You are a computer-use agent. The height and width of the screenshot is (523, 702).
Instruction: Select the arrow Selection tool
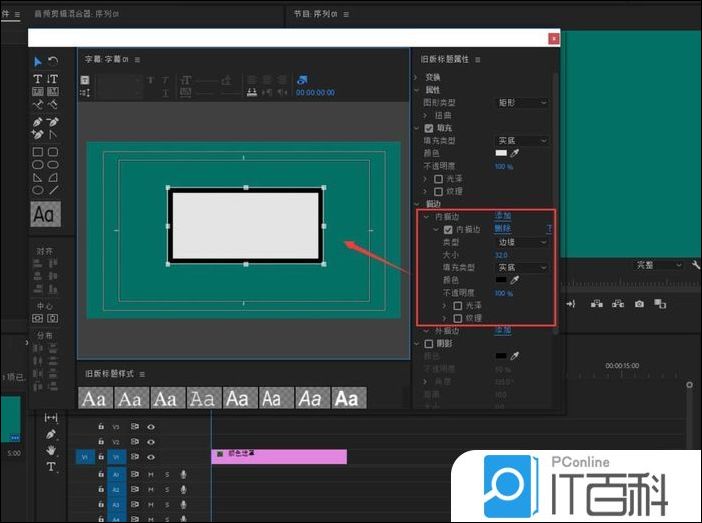[38, 62]
